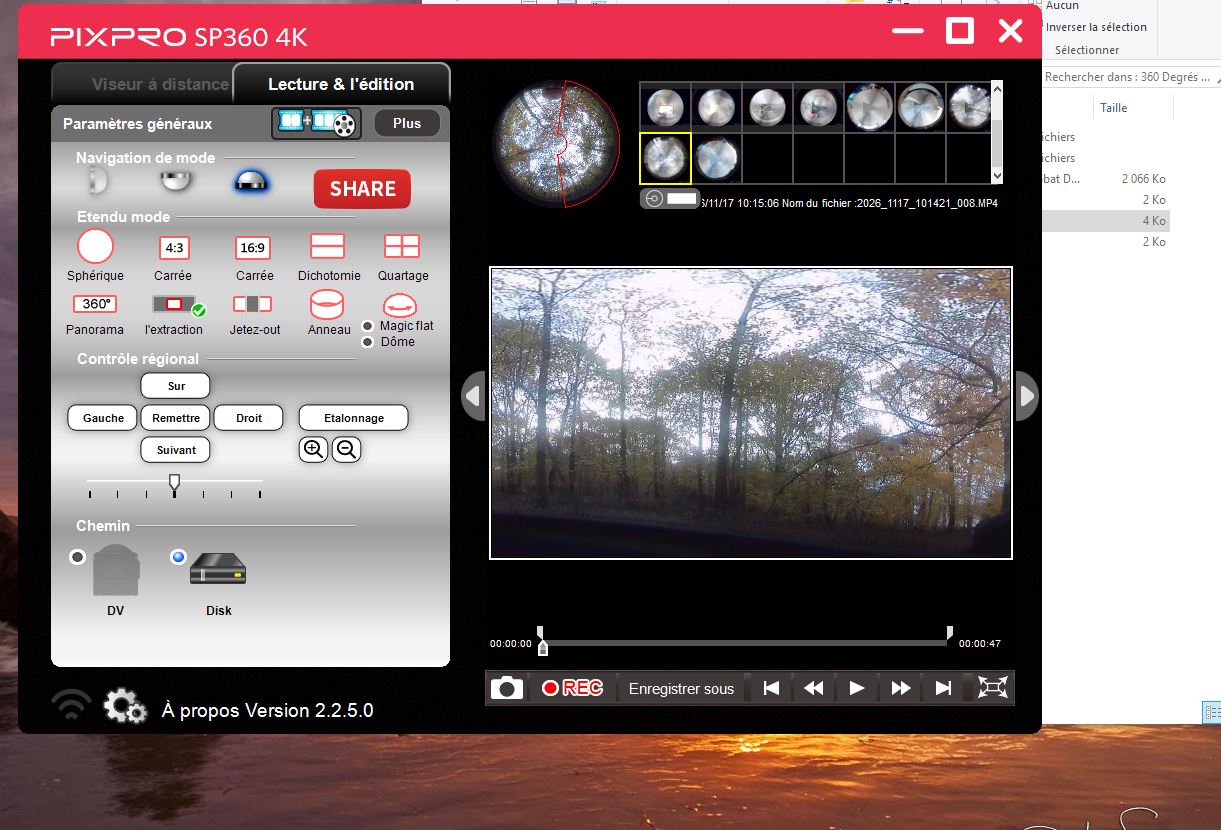
Task: Open the Lecture & l'édition tab
Action: (341, 85)
